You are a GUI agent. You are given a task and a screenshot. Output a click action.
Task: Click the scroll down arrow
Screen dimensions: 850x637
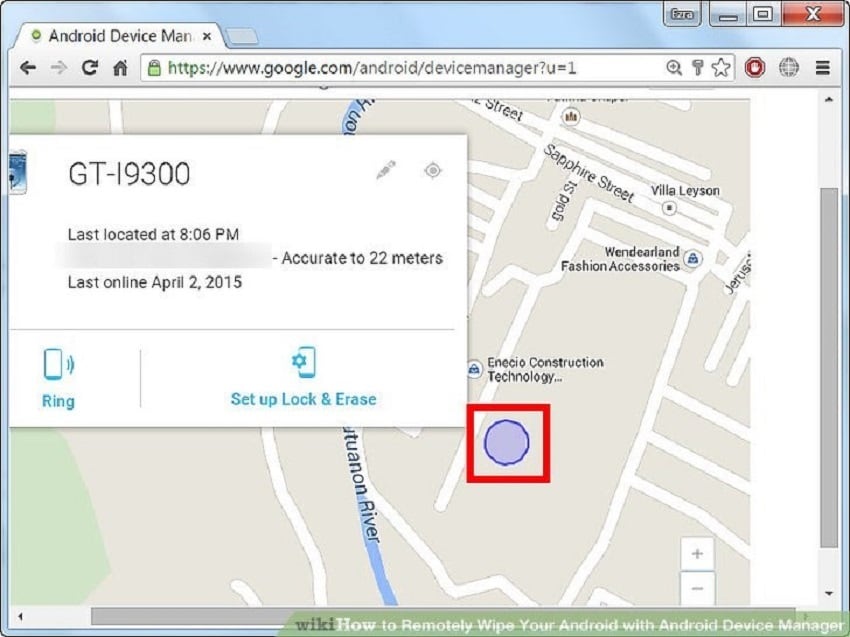(828, 594)
